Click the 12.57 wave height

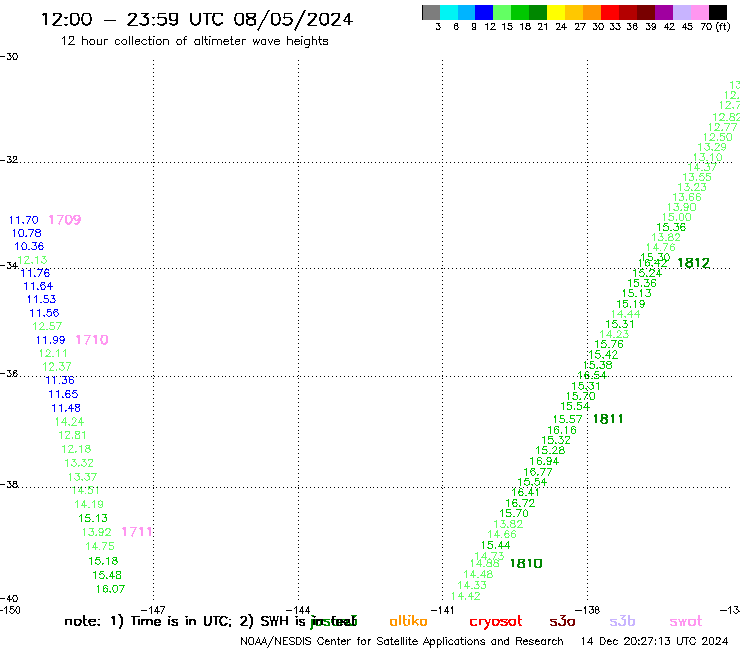click(47, 326)
